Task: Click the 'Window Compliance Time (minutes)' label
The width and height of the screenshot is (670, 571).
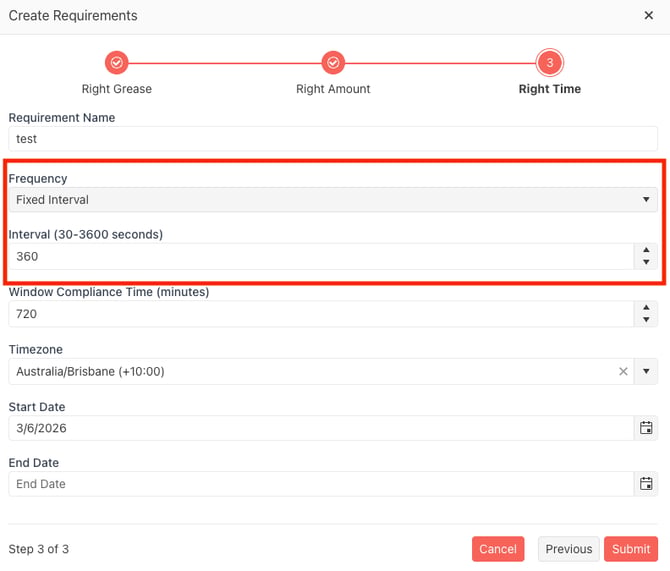Action: click(109, 292)
